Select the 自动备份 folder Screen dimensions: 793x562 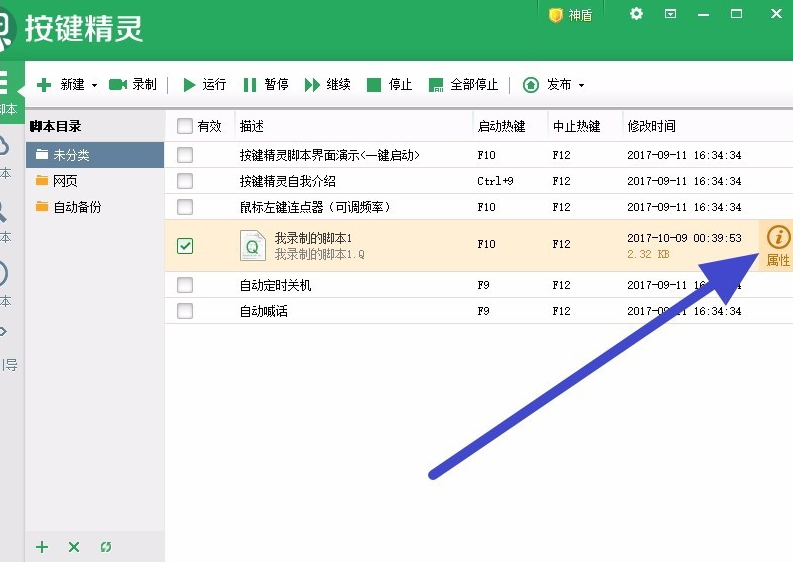(x=76, y=207)
